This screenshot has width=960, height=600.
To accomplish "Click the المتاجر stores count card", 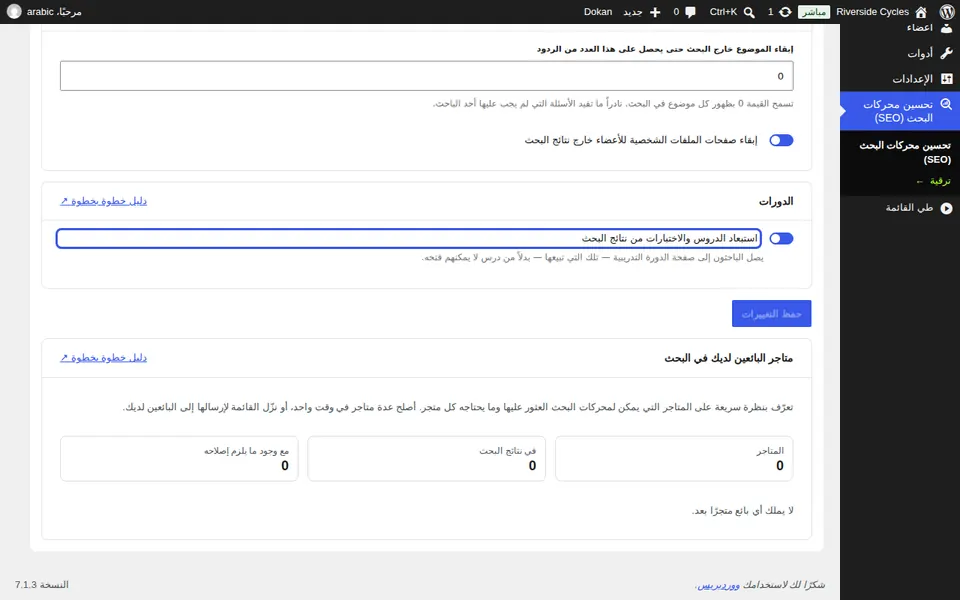I will (674, 459).
